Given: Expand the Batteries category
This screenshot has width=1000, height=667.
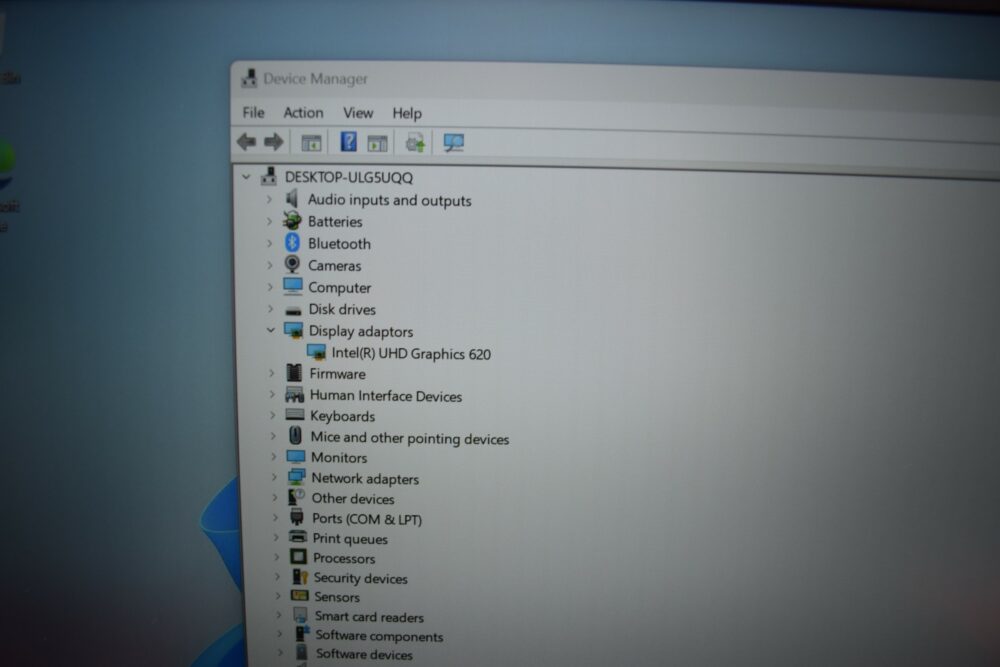Looking at the screenshot, I should (268, 221).
